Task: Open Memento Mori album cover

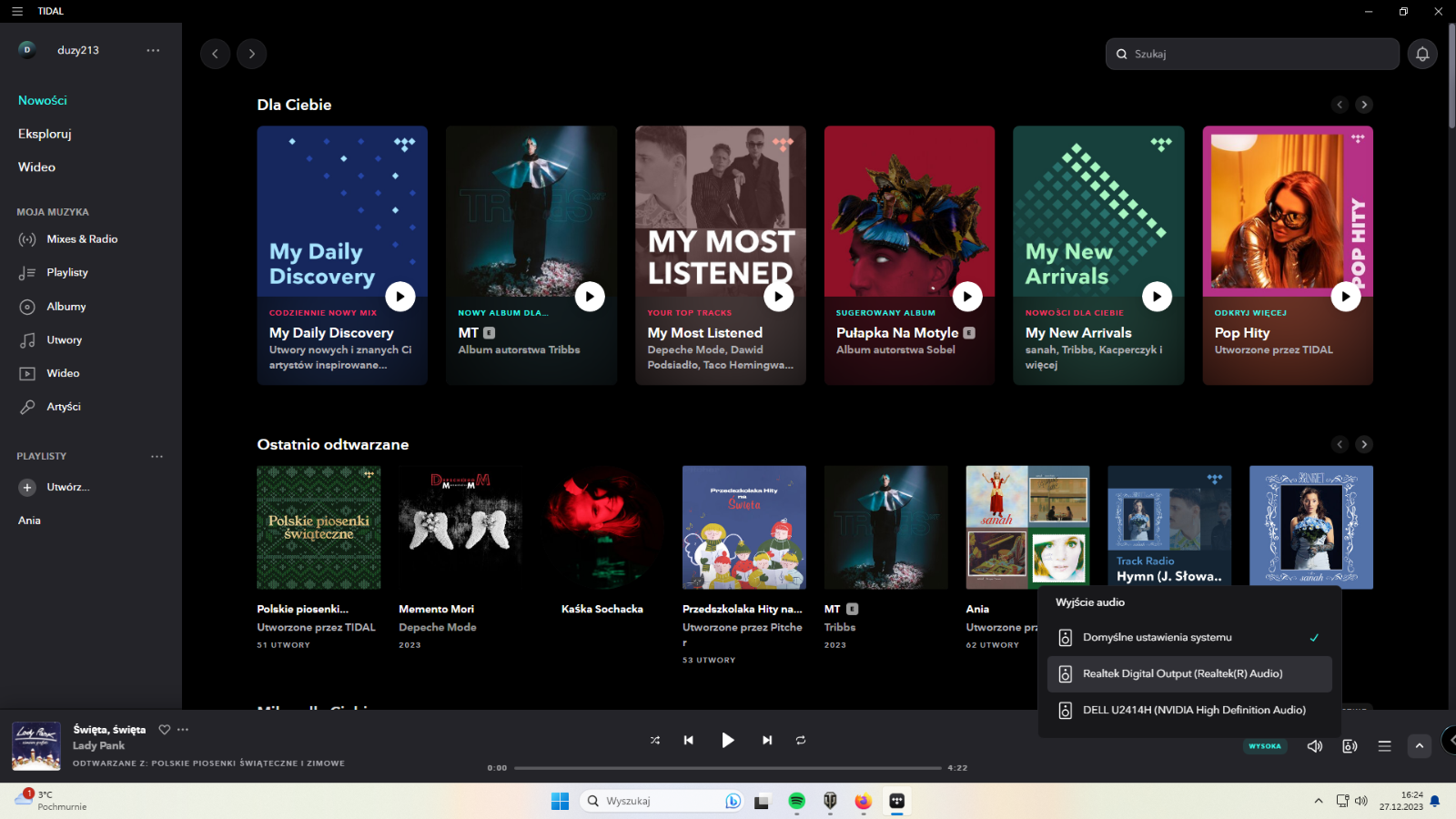Action: pyautogui.click(x=460, y=528)
